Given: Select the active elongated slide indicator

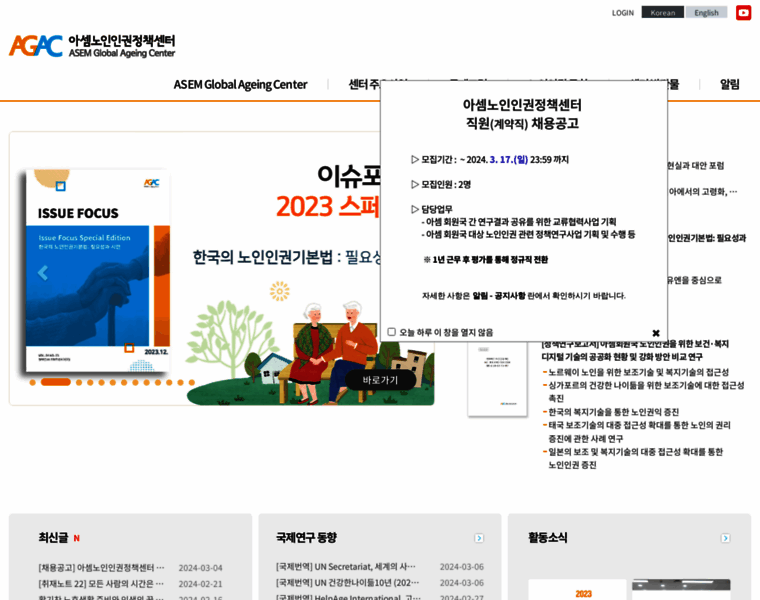Looking at the screenshot, I should [56, 382].
